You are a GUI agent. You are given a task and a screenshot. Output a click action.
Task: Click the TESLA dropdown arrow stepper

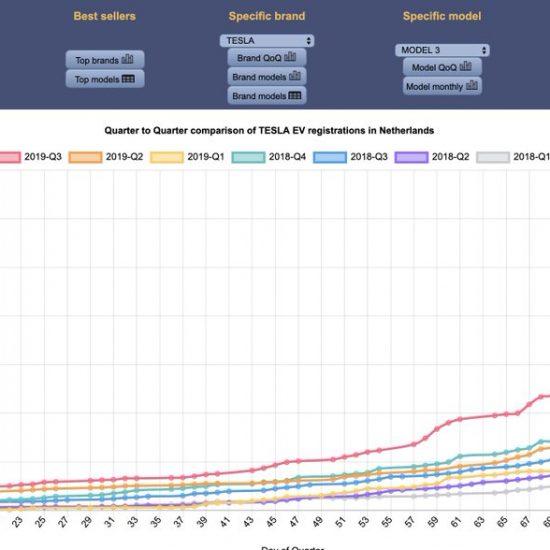tap(309, 41)
